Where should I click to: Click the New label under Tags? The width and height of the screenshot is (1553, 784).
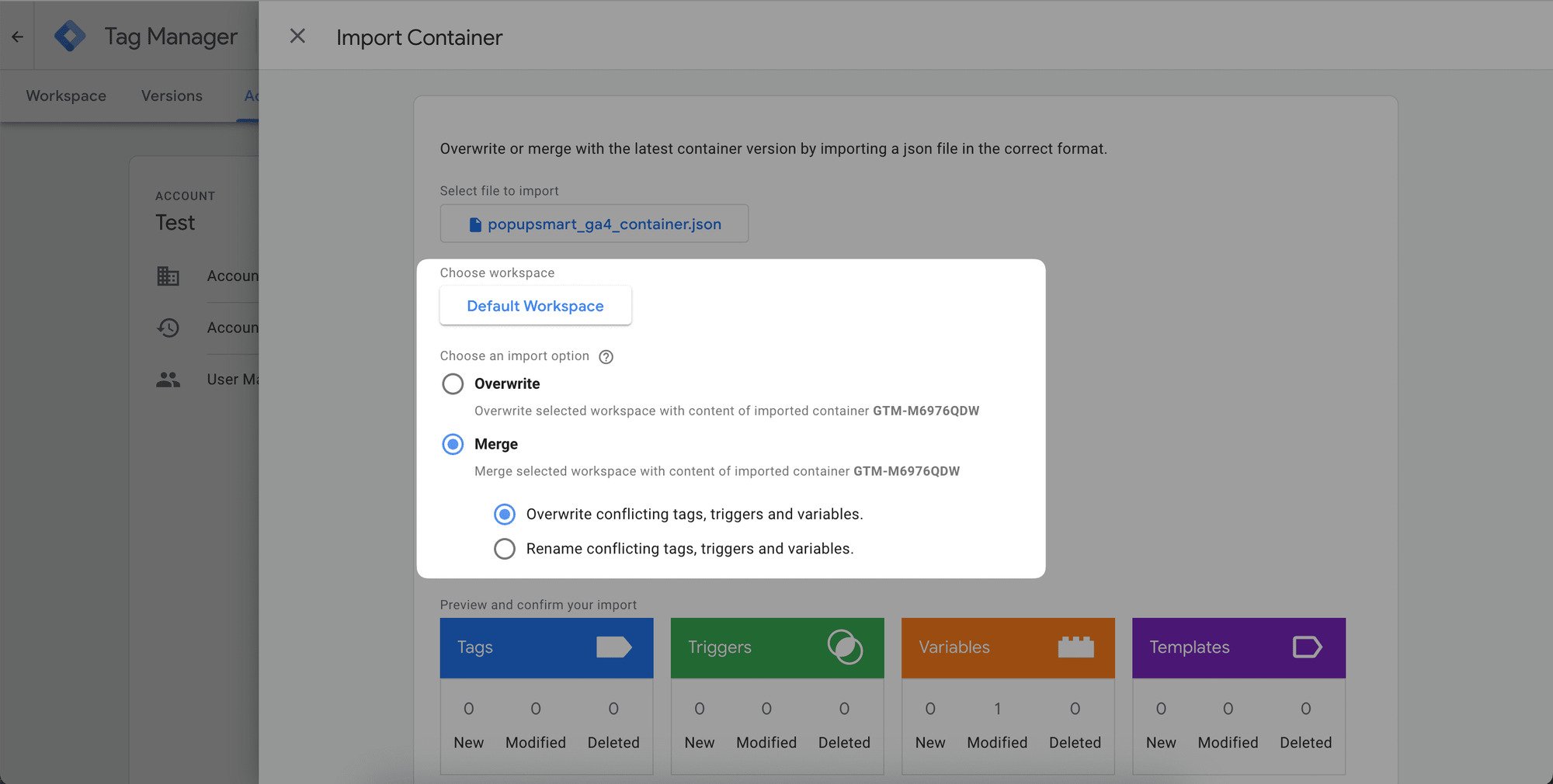468,743
